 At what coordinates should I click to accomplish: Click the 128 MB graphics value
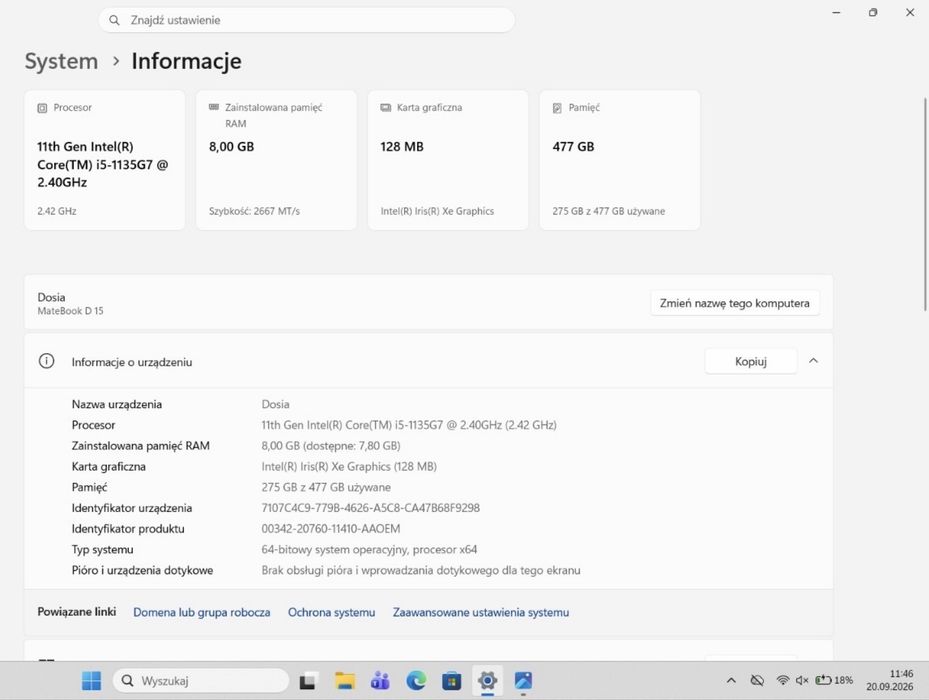click(x=402, y=146)
